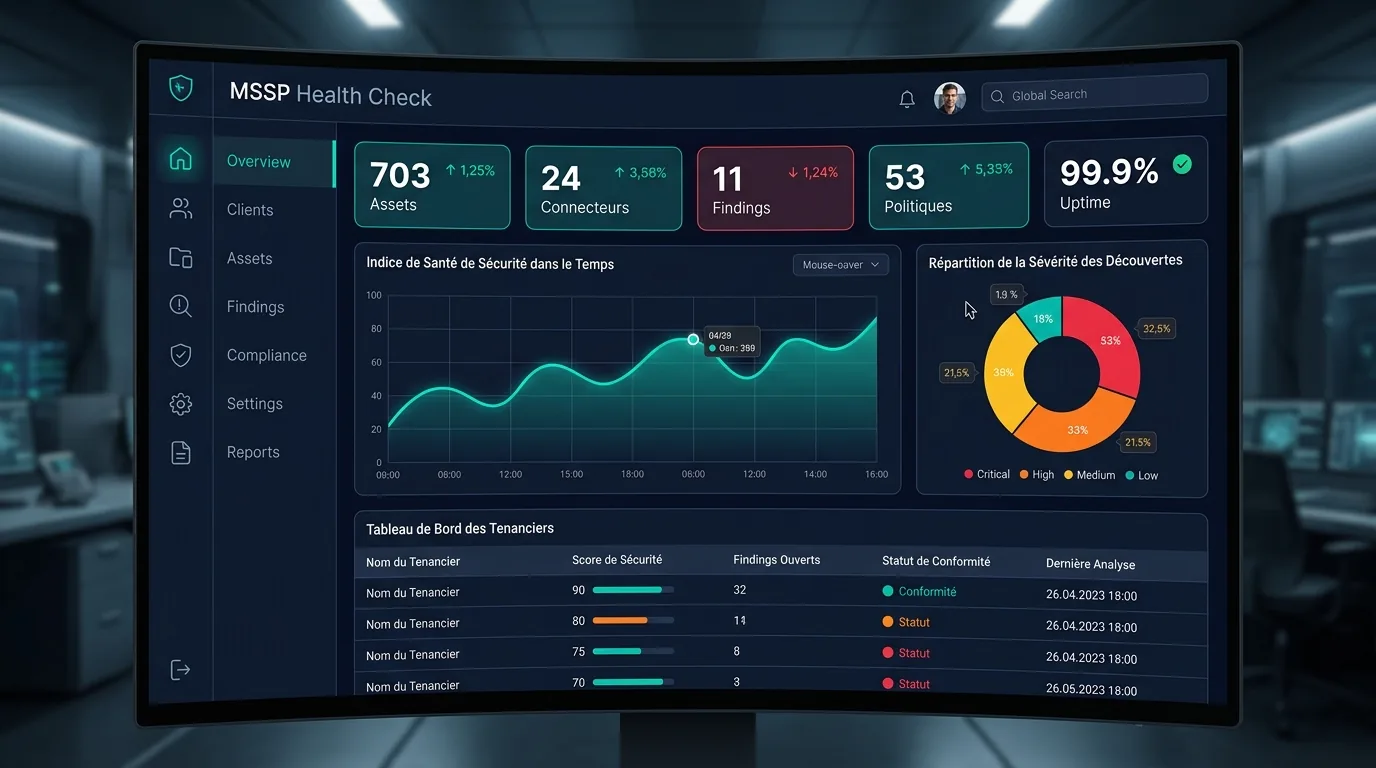Click the Nom du Tenancier column header
The height and width of the screenshot is (768, 1376).
pyautogui.click(x=413, y=562)
